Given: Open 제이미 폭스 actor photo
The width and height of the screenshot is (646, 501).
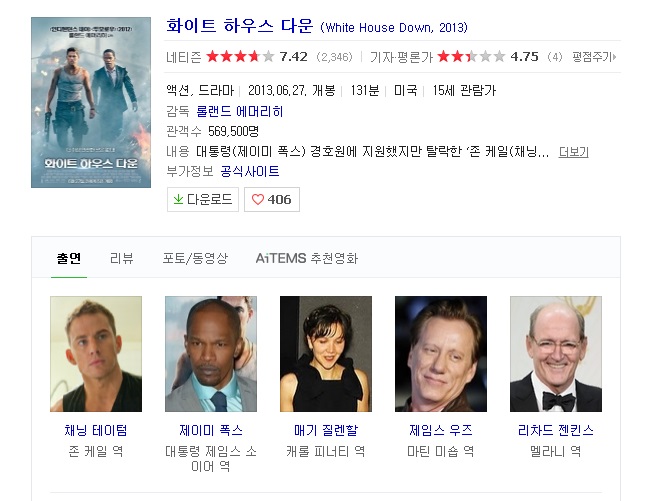Looking at the screenshot, I should 211,354.
